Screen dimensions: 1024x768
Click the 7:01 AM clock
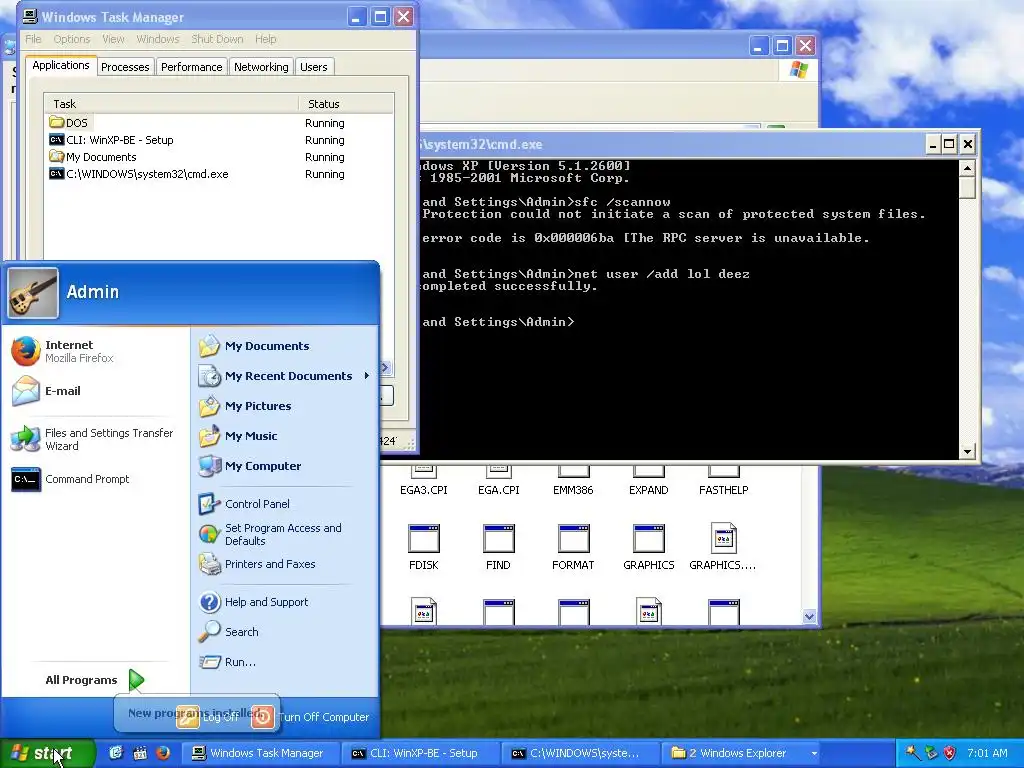[x=987, y=754]
